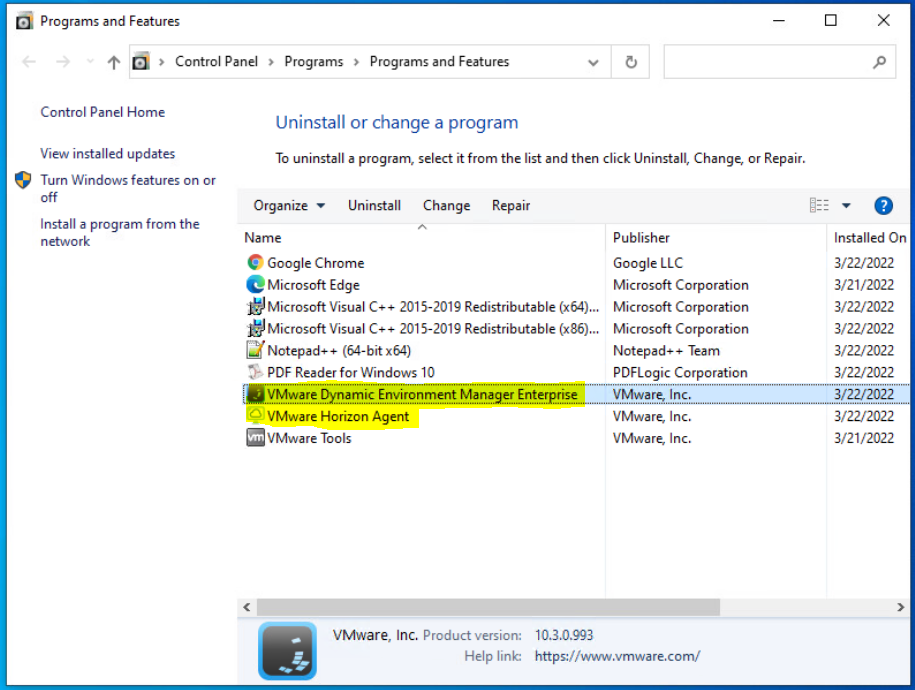Click the back navigation arrow
Viewport: 915px width, 690px height.
click(29, 62)
